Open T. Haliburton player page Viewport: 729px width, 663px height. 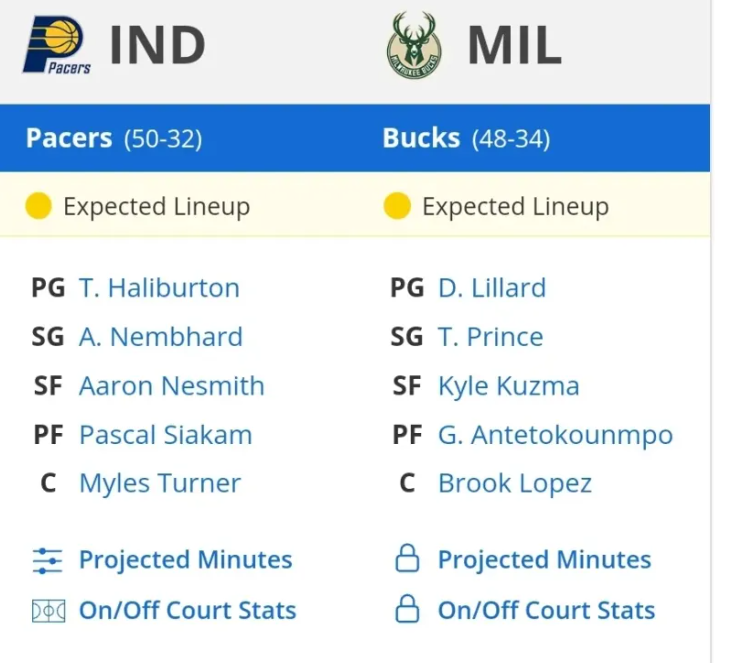coord(159,288)
